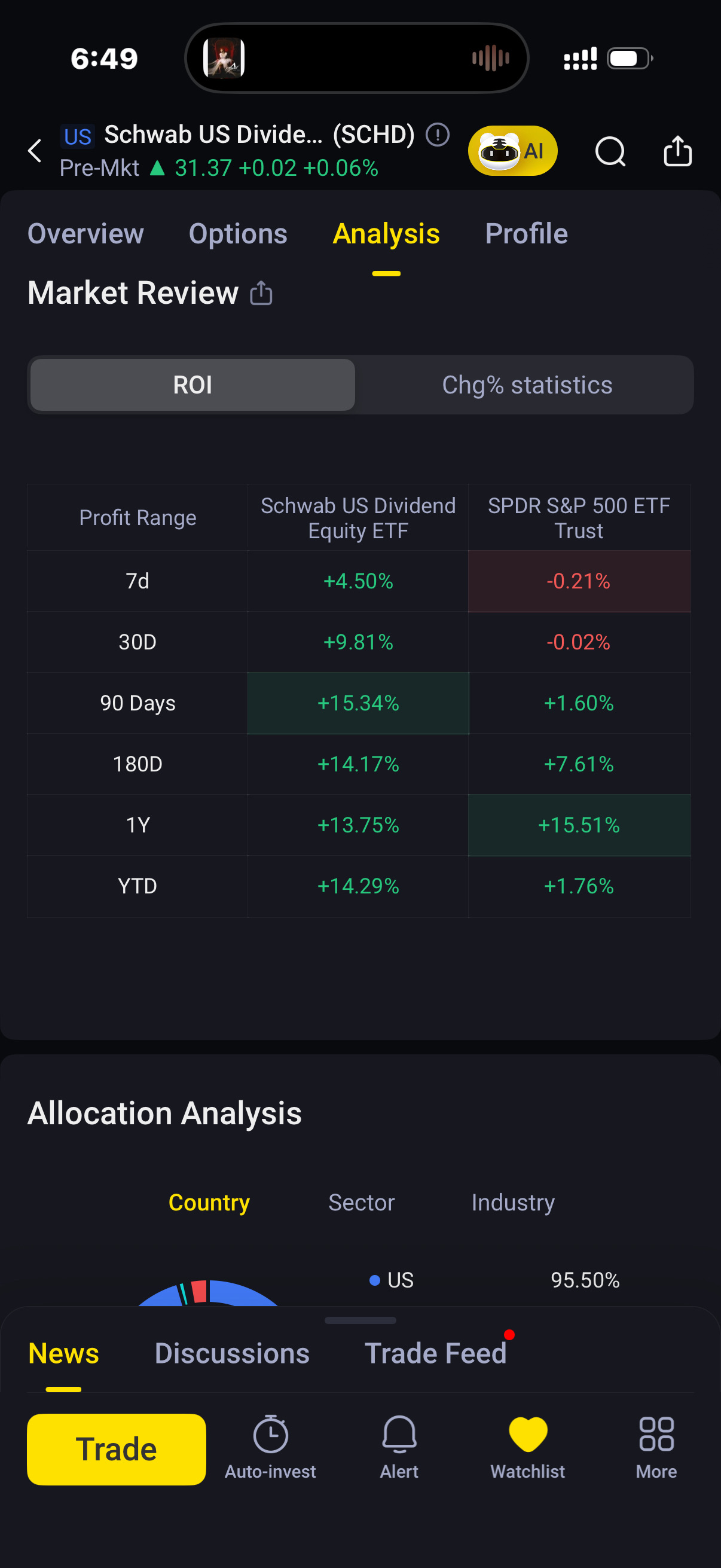Open the Profile tab
Image resolution: width=721 pixels, height=1568 pixels.
(x=526, y=234)
